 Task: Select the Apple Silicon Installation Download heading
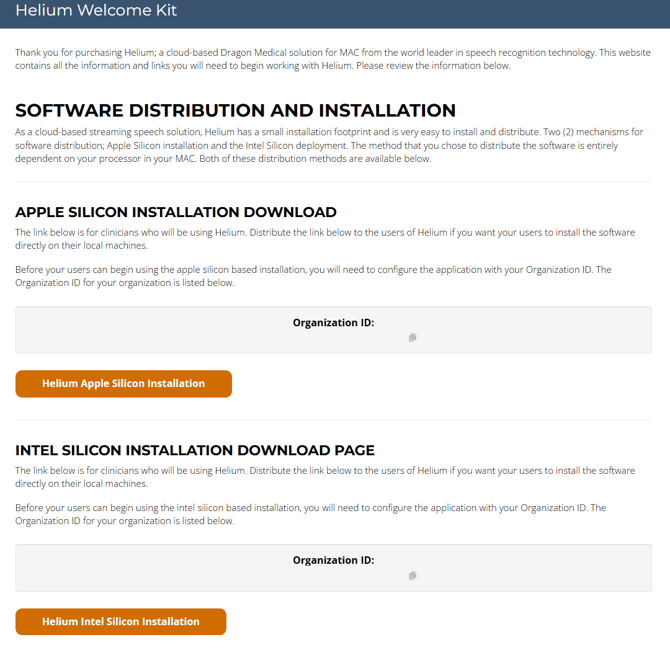[176, 212]
